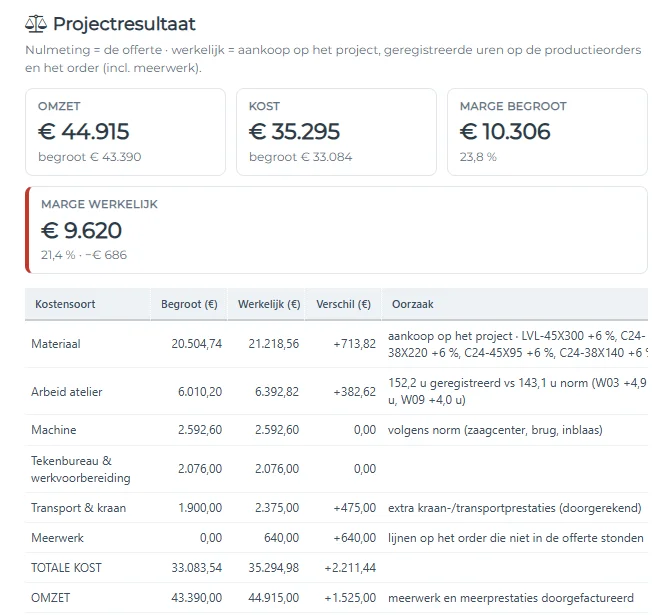665x615 pixels.
Task: Select the Materiaal row label
Action: (56, 344)
